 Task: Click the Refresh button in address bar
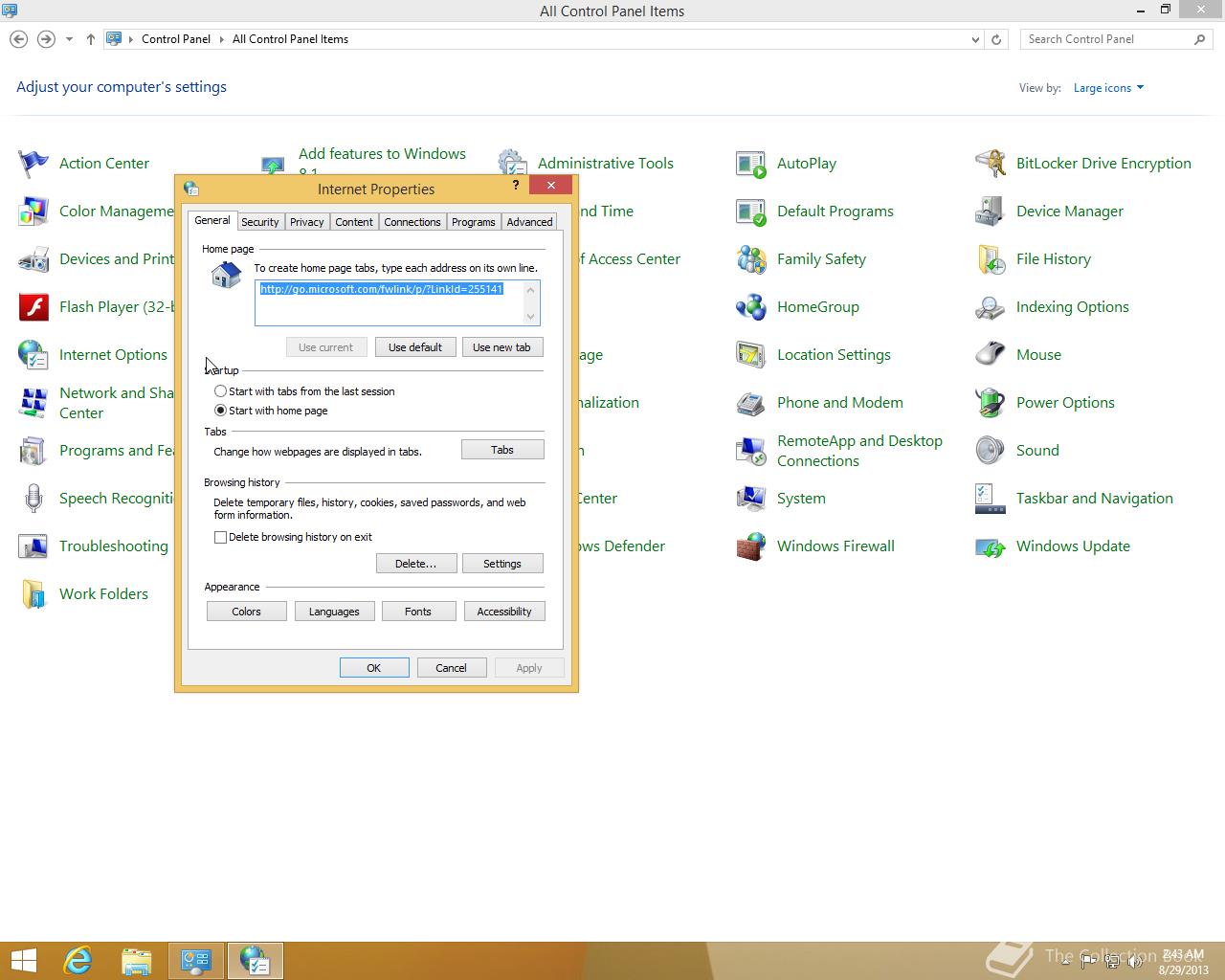click(996, 40)
